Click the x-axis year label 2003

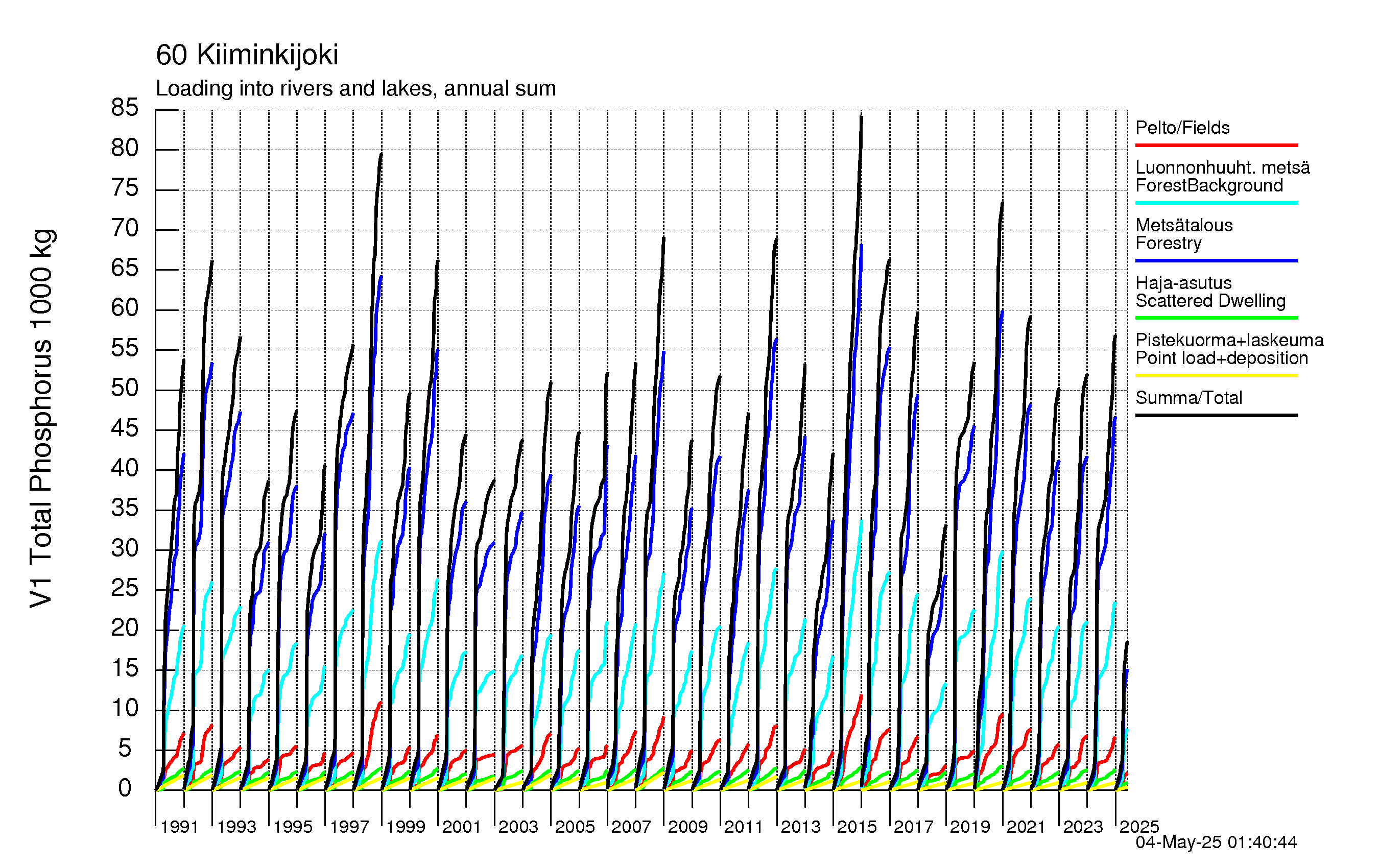click(518, 827)
